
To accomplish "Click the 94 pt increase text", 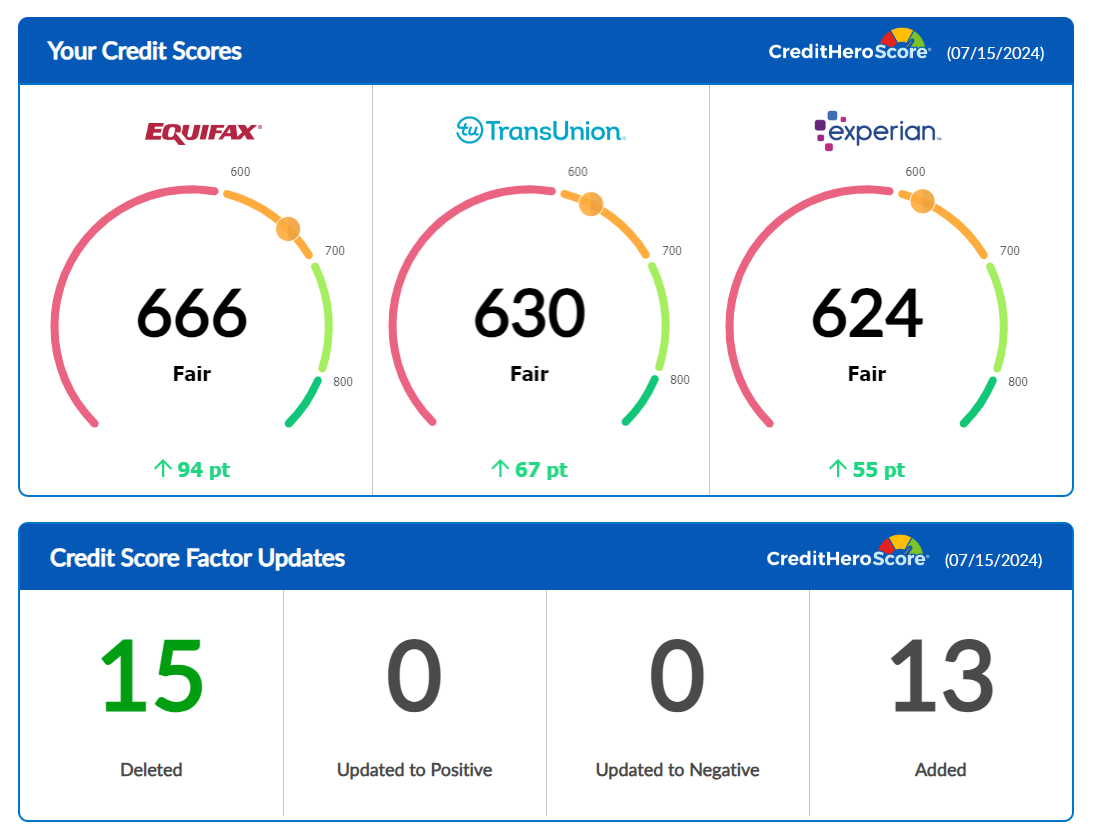I will 203,470.
